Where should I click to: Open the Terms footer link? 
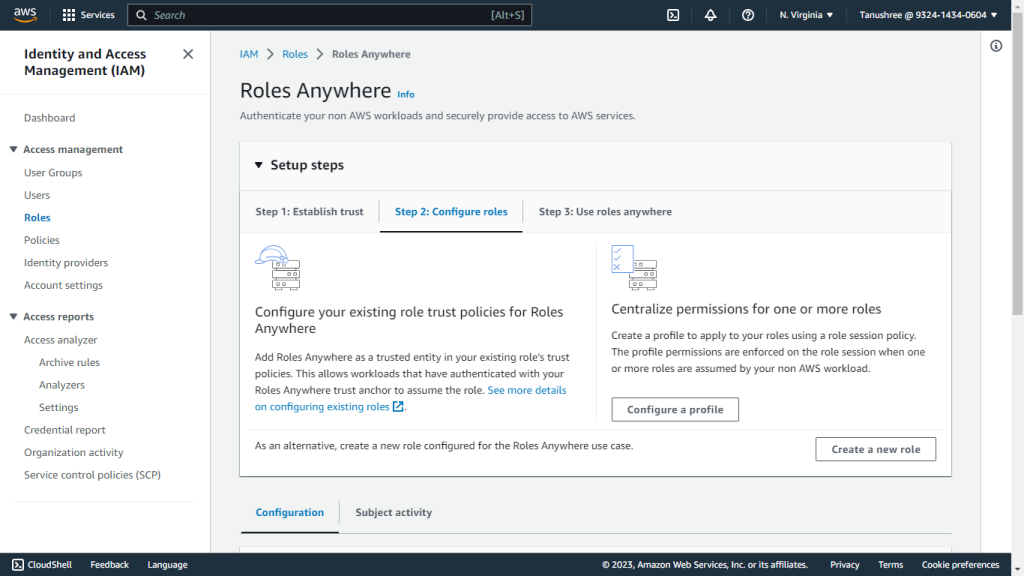coord(890,565)
